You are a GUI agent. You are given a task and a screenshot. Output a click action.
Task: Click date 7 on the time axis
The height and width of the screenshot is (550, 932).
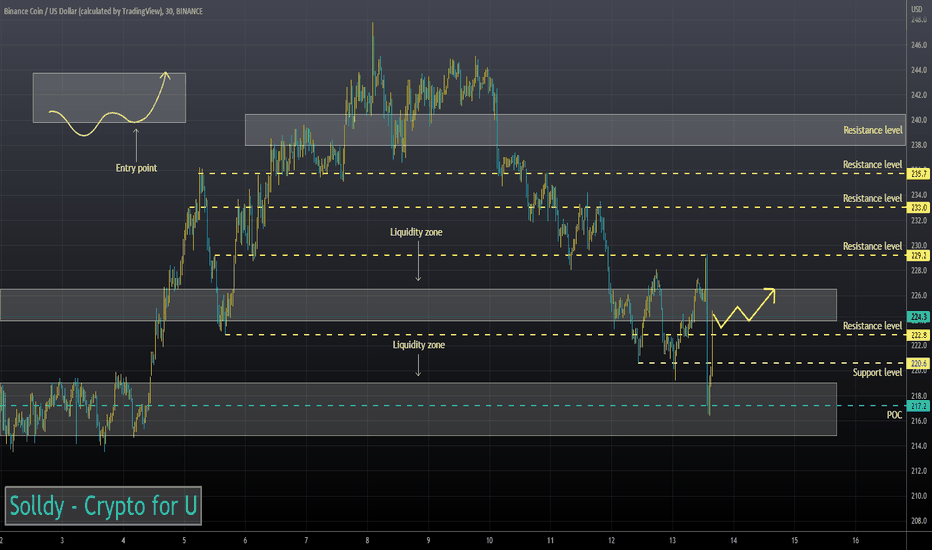tap(306, 540)
